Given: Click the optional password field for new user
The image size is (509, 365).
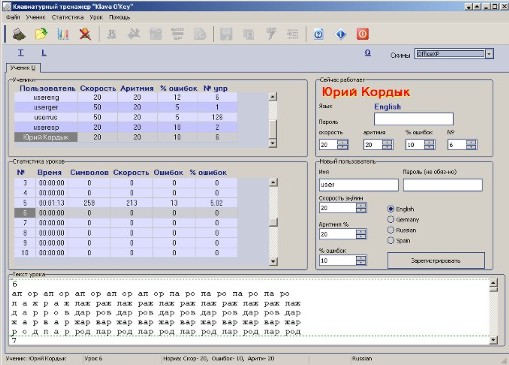Looking at the screenshot, I should tap(443, 185).
